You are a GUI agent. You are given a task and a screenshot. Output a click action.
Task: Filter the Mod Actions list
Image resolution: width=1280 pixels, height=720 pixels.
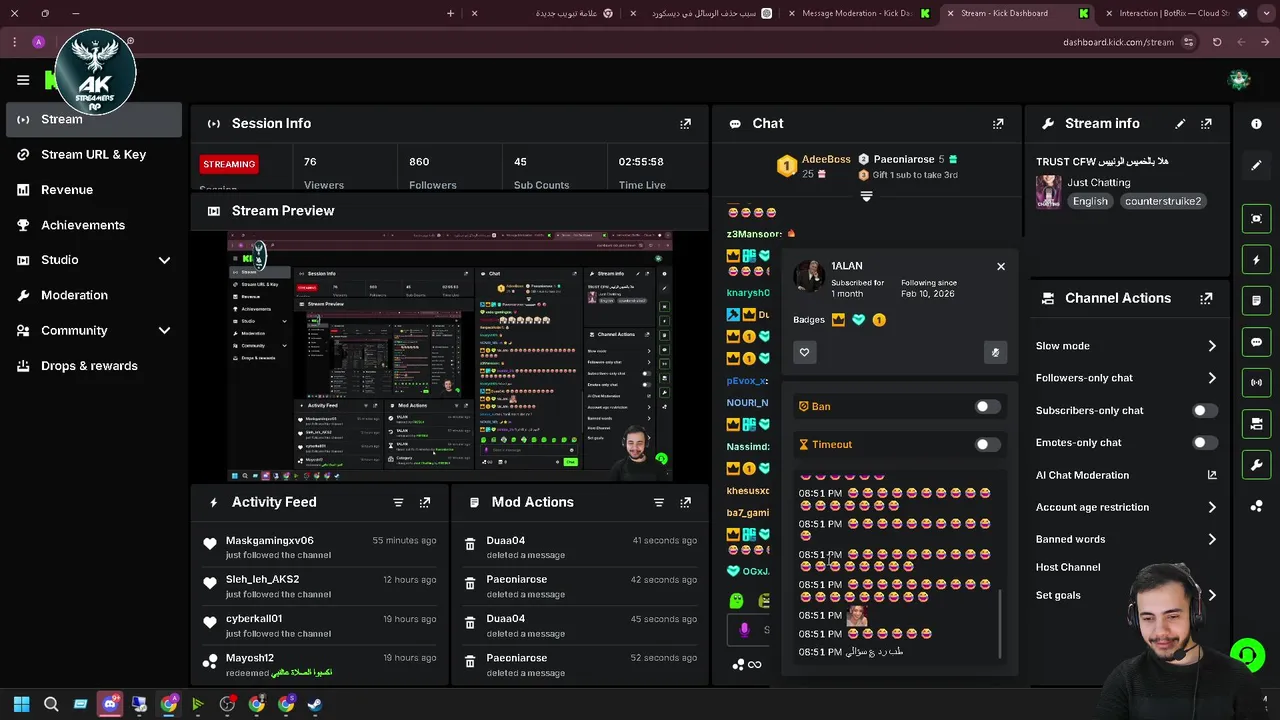[659, 503]
